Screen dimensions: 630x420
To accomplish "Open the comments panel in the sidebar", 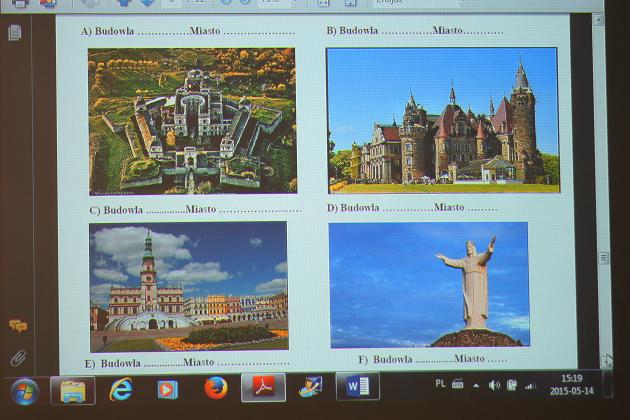I will (17, 326).
